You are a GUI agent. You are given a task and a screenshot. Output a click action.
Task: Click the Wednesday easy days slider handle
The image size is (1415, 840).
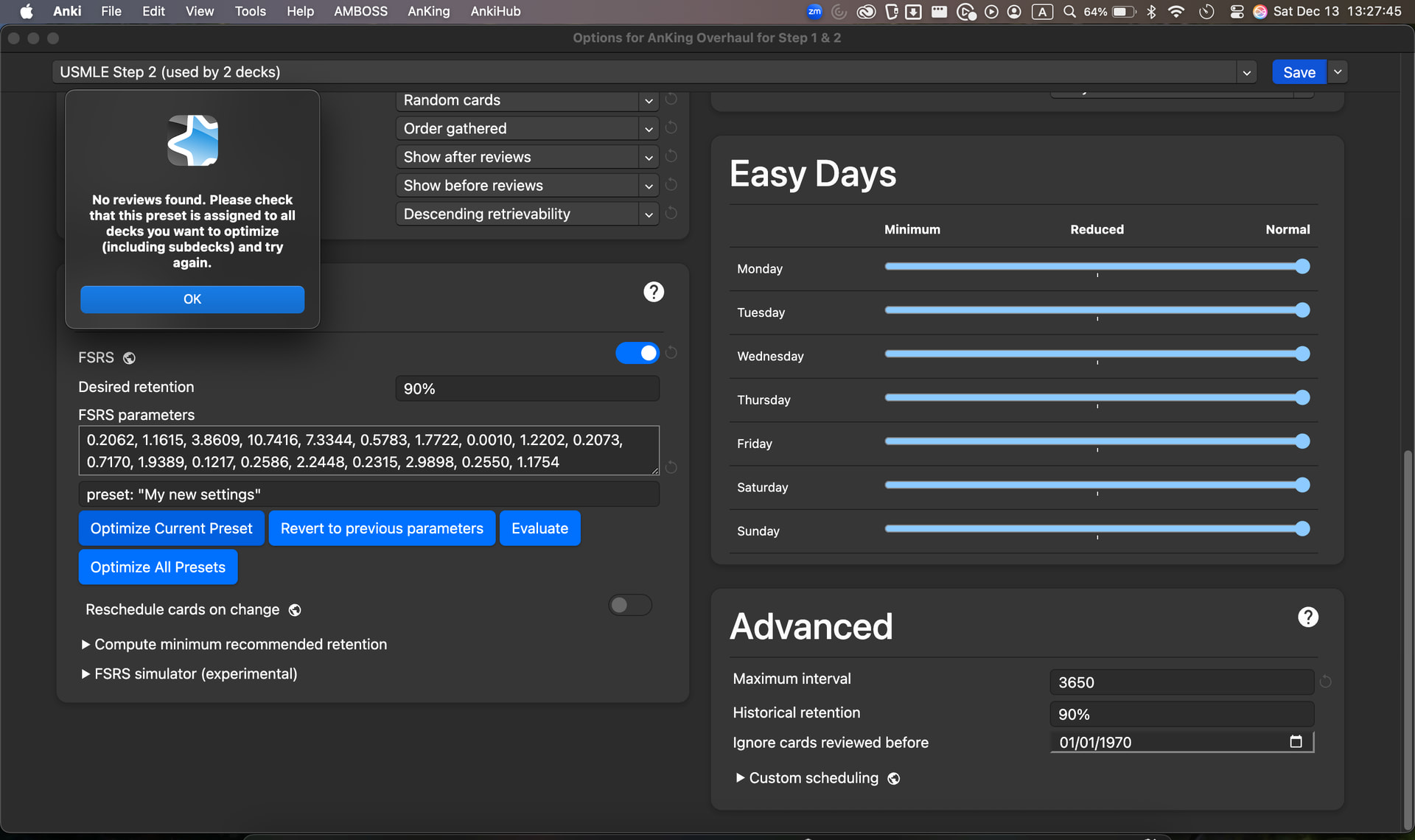(x=1302, y=354)
